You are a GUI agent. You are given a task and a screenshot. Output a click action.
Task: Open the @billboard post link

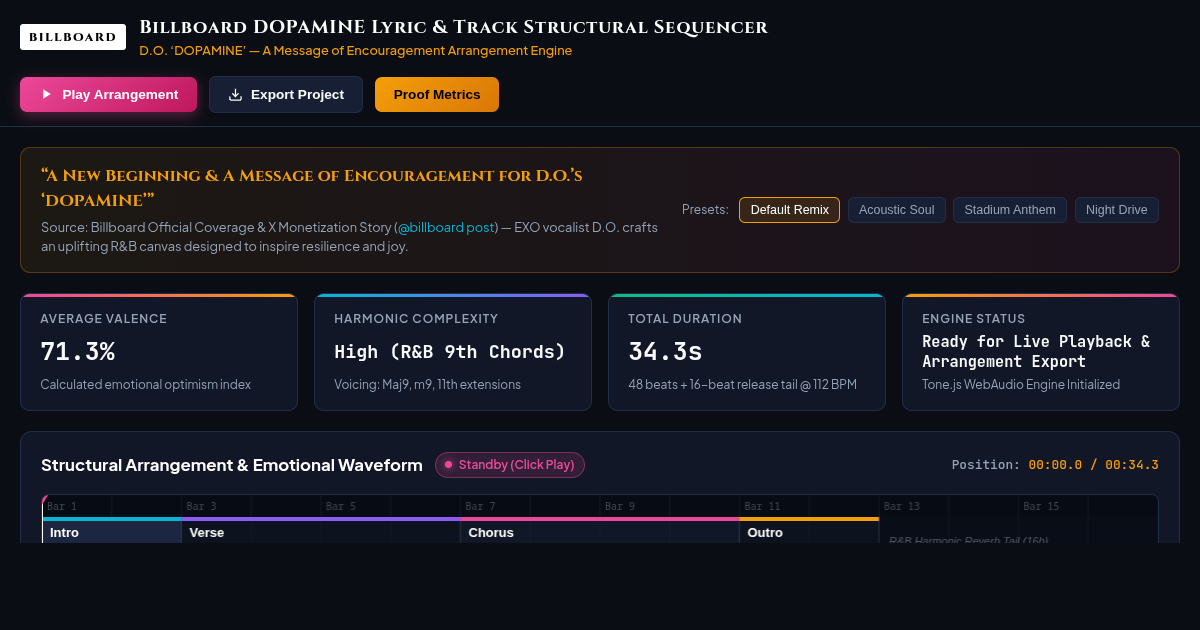pyautogui.click(x=446, y=227)
